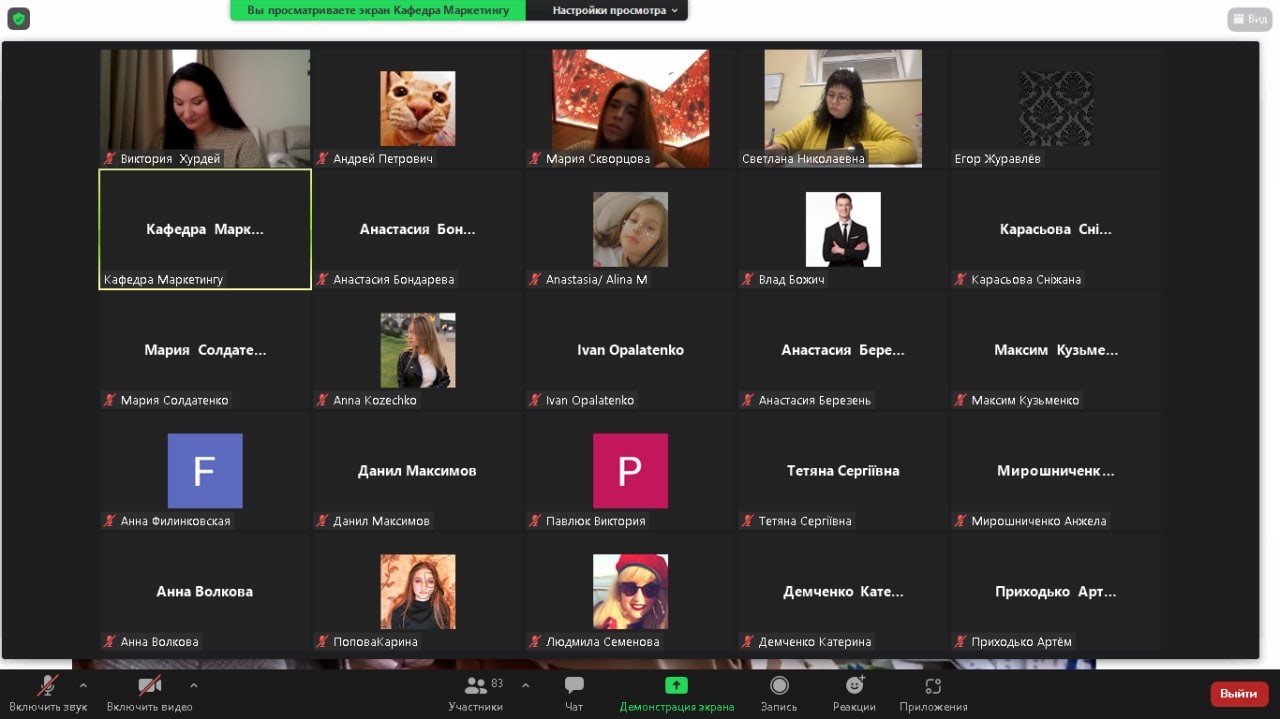Select Виктория Хурдей's video tile

(205, 108)
